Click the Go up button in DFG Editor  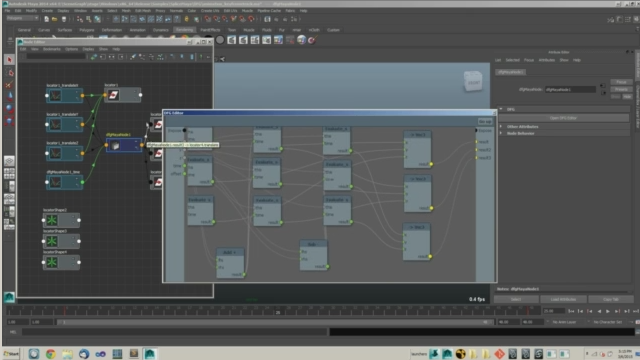pos(485,122)
